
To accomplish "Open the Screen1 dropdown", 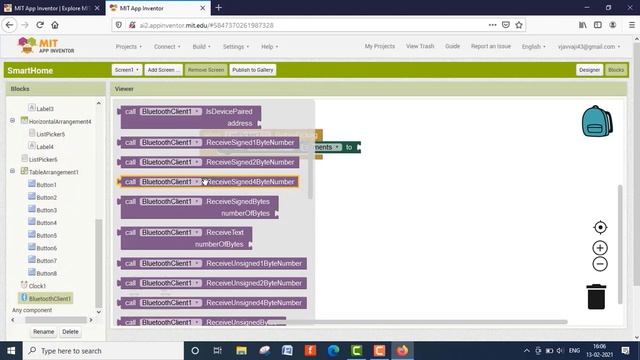I will 127,70.
